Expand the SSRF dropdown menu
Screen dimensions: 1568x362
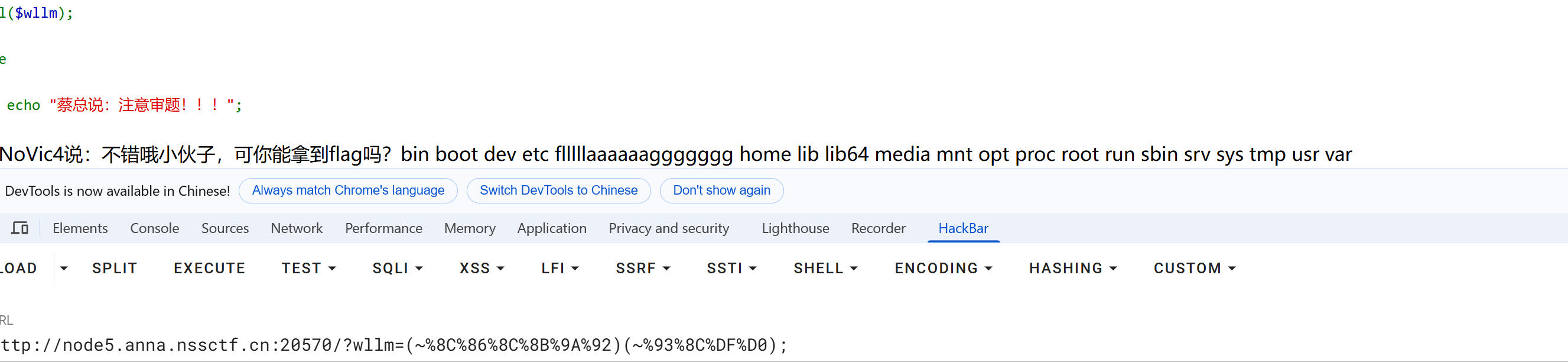[643, 269]
